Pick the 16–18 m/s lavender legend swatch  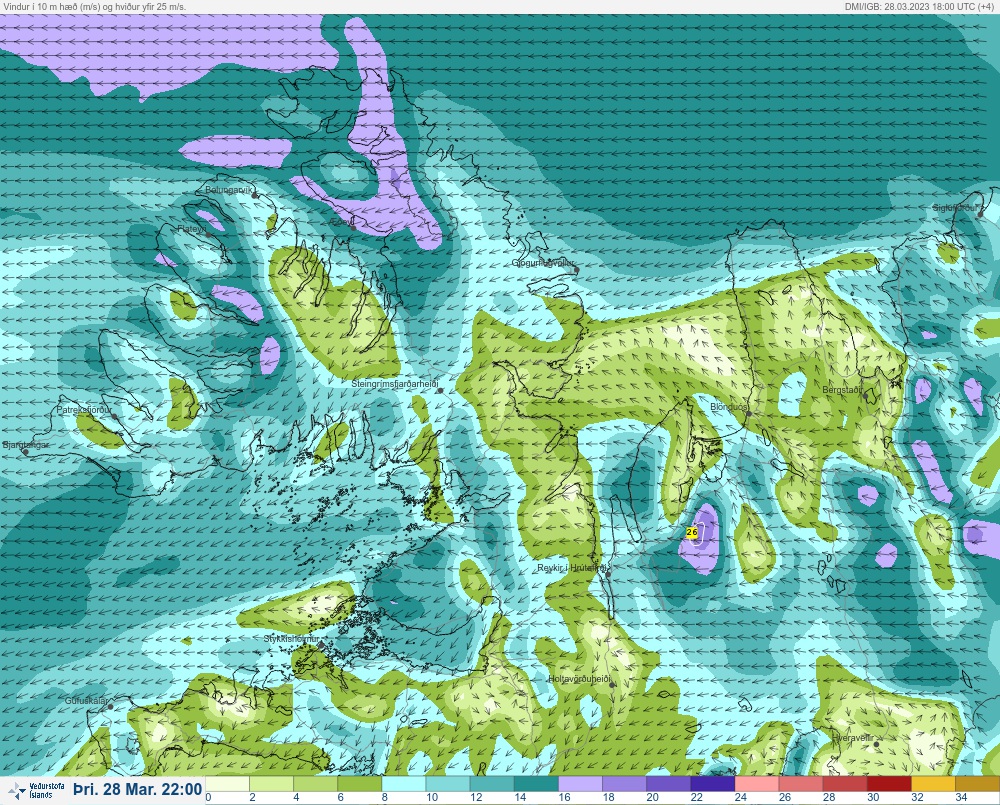(x=580, y=783)
